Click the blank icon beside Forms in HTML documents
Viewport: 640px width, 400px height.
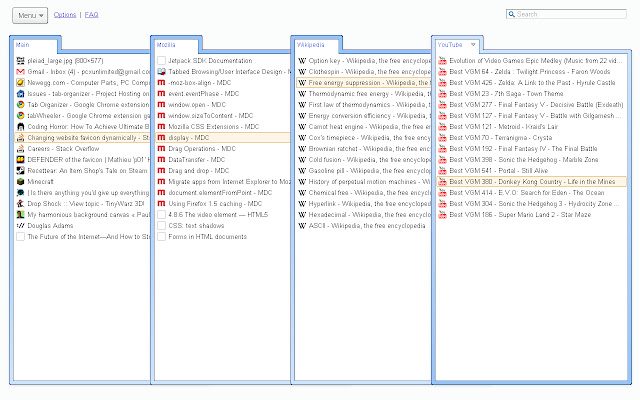[162, 237]
